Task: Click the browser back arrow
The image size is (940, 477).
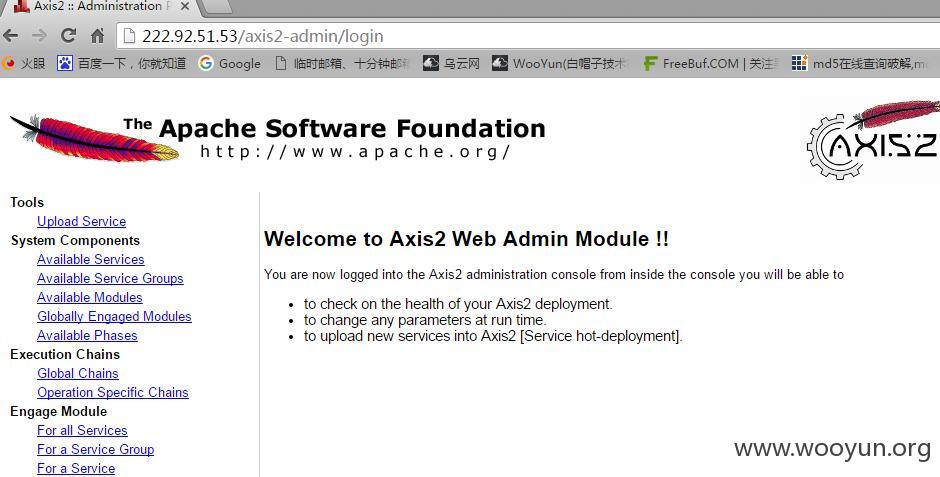Action: [11, 36]
